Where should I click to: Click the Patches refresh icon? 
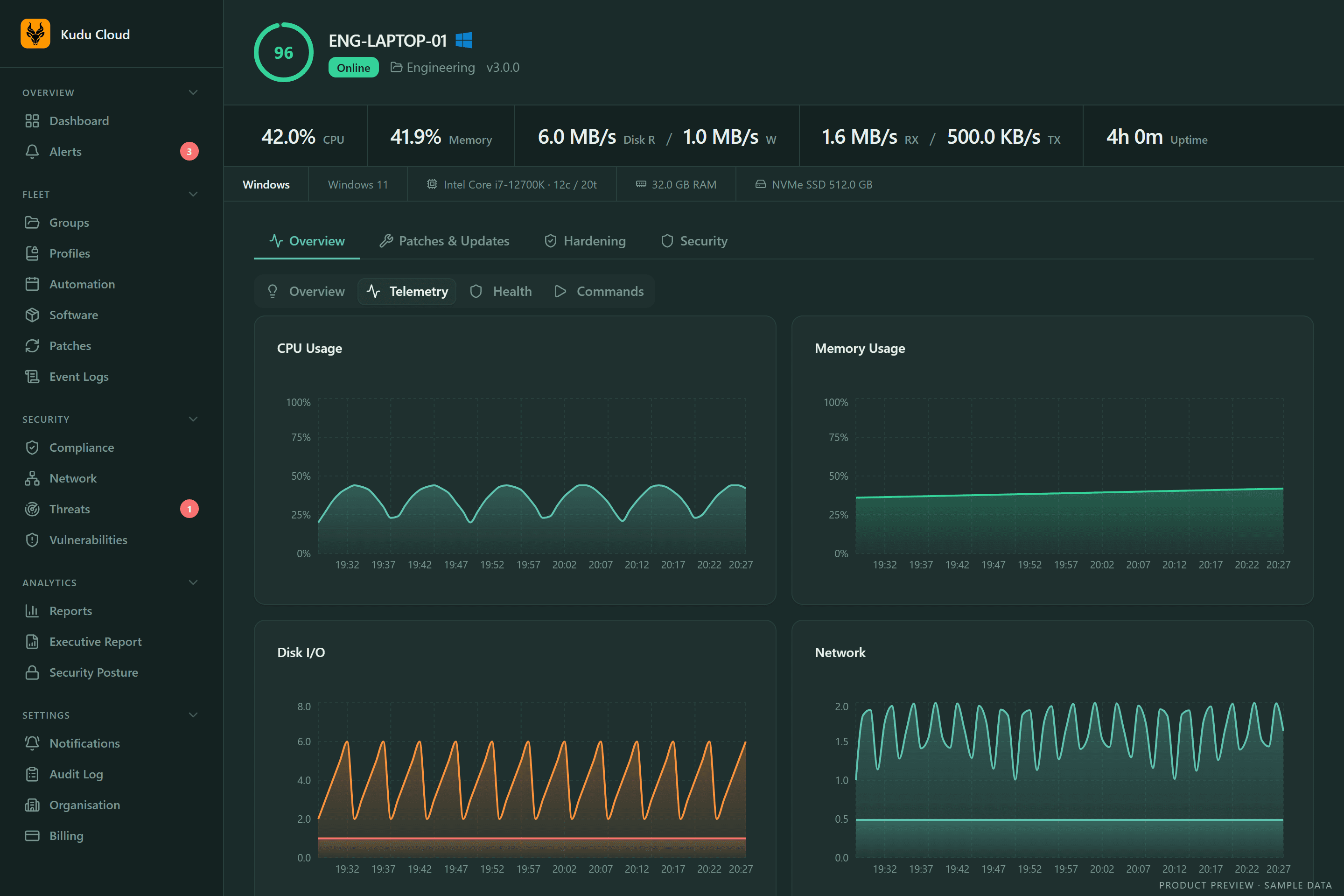(x=32, y=346)
